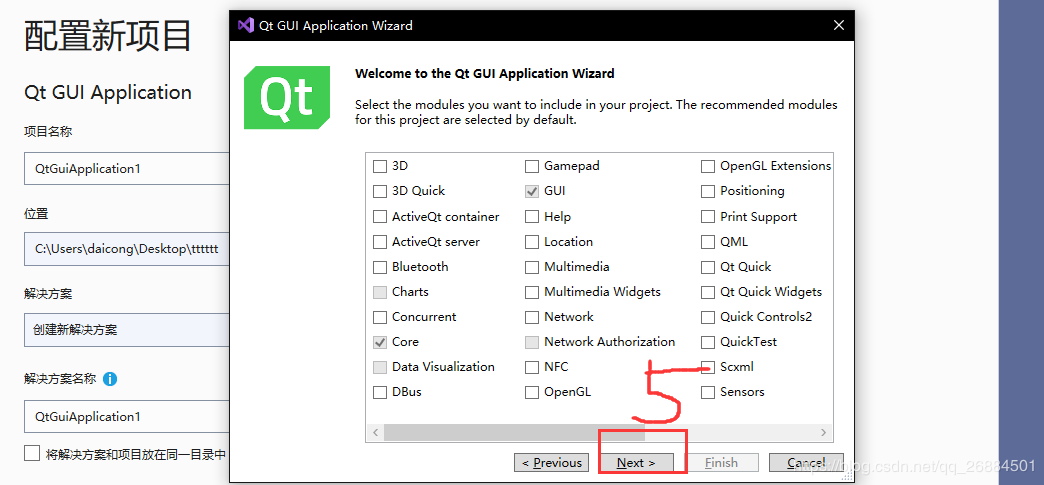This screenshot has width=1044, height=485.
Task: Click Next to continue the wizard
Action: coord(636,463)
